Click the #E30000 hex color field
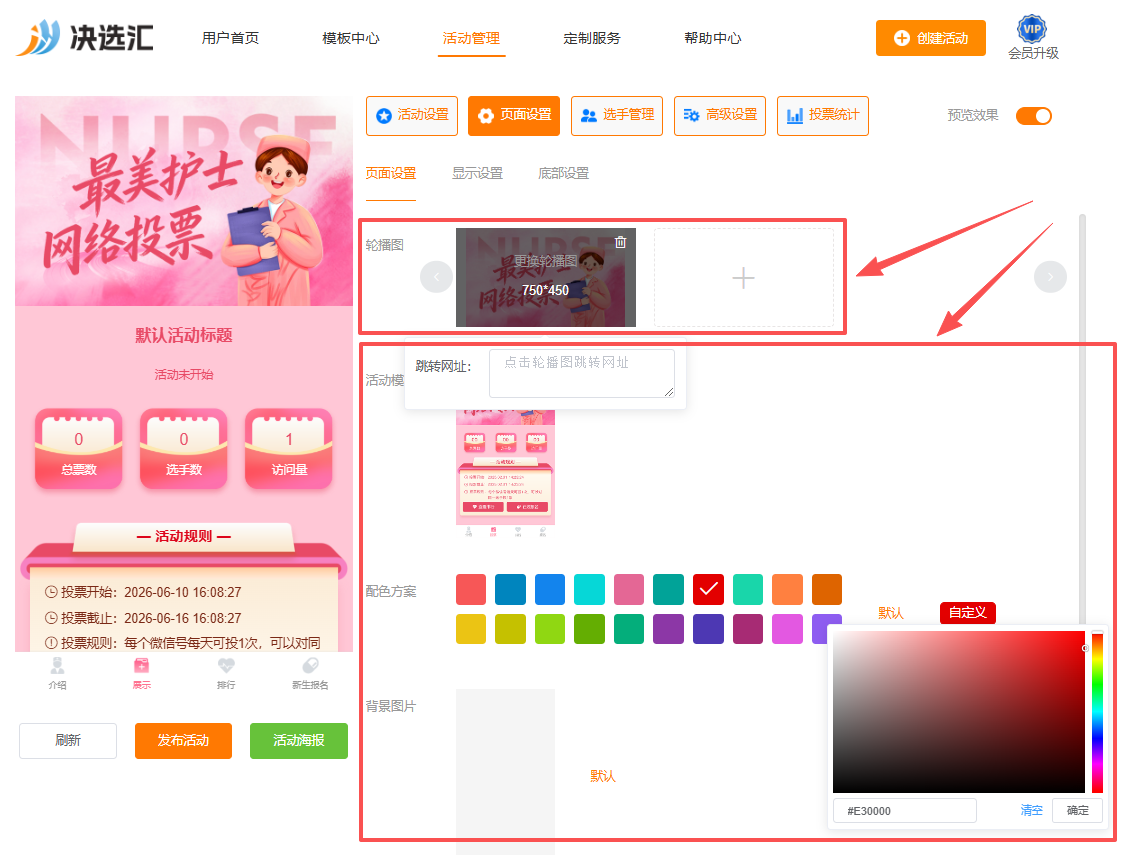 905,811
